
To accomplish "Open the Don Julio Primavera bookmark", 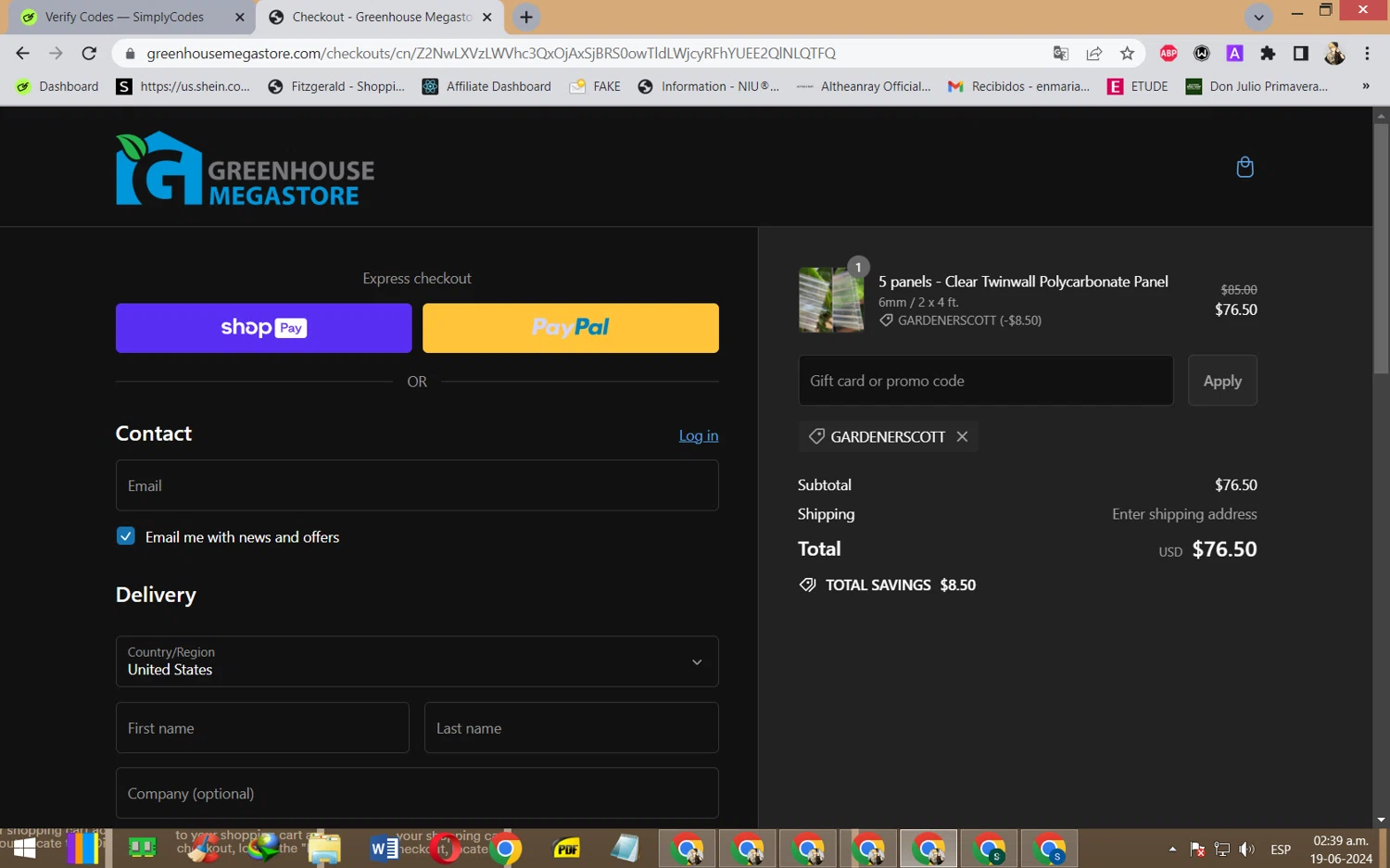I will pos(1257,86).
